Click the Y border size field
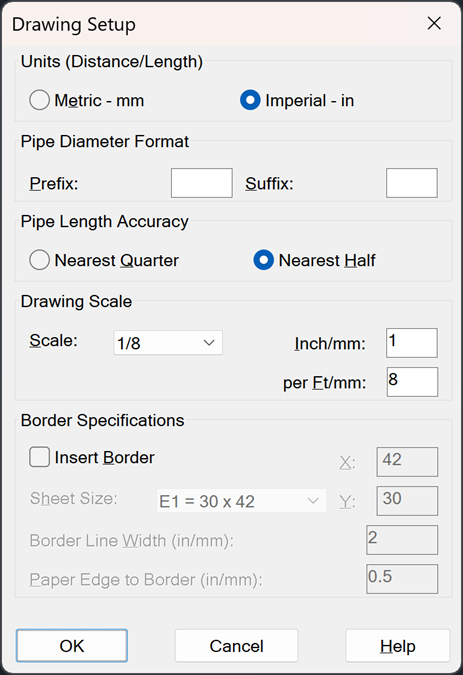Screen dimensions: 463x675 pyautogui.click(x=407, y=501)
